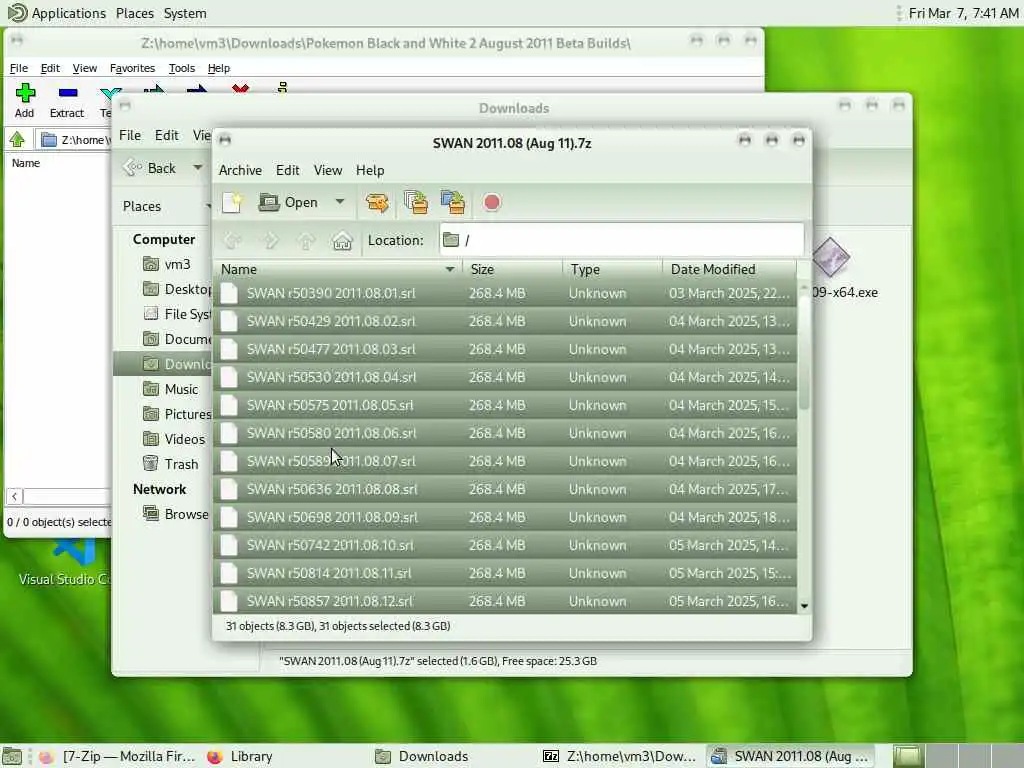Open the System menu in the top panel
The height and width of the screenshot is (768, 1024).
point(185,13)
